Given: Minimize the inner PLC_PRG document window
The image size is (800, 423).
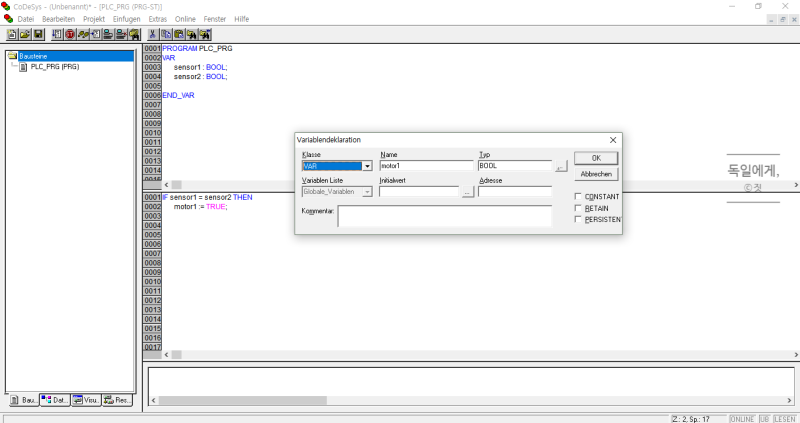Looking at the screenshot, I should coord(771,19).
